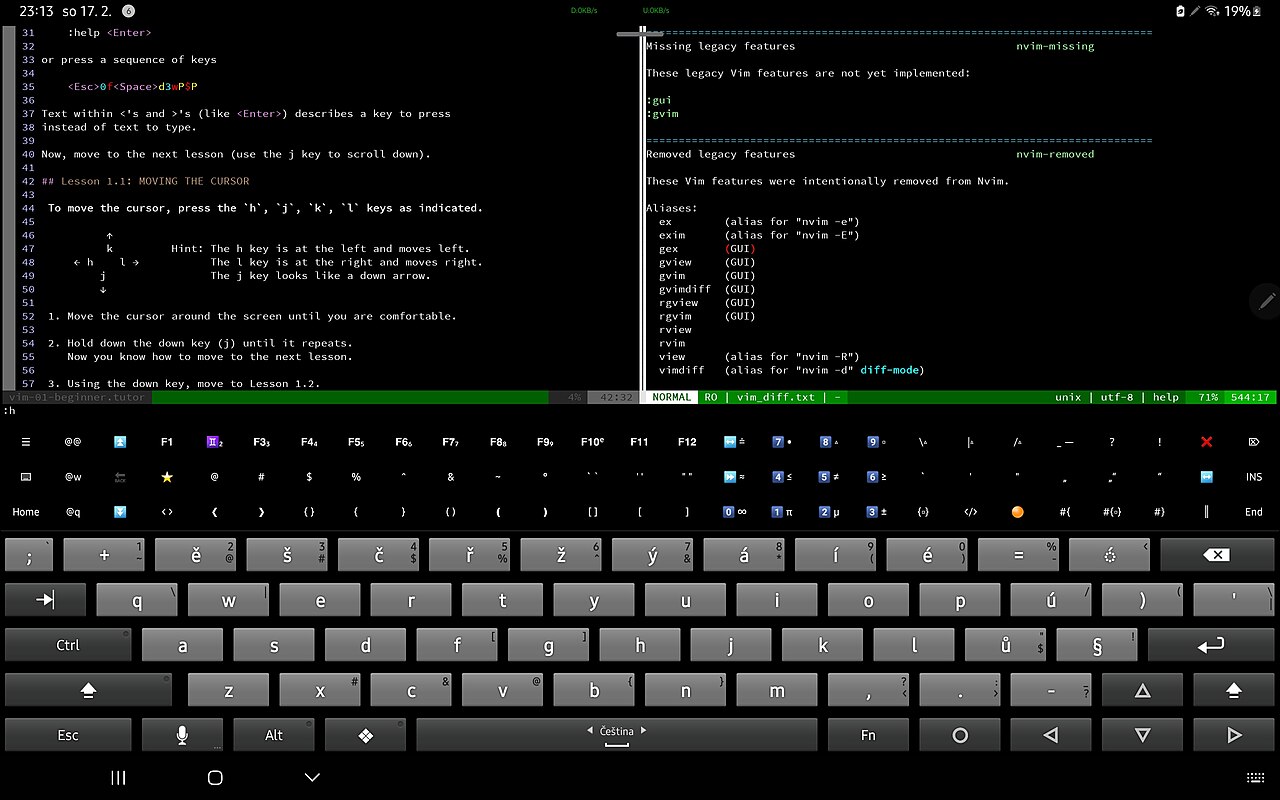Tap the circle key left of the arrow keys

960,735
